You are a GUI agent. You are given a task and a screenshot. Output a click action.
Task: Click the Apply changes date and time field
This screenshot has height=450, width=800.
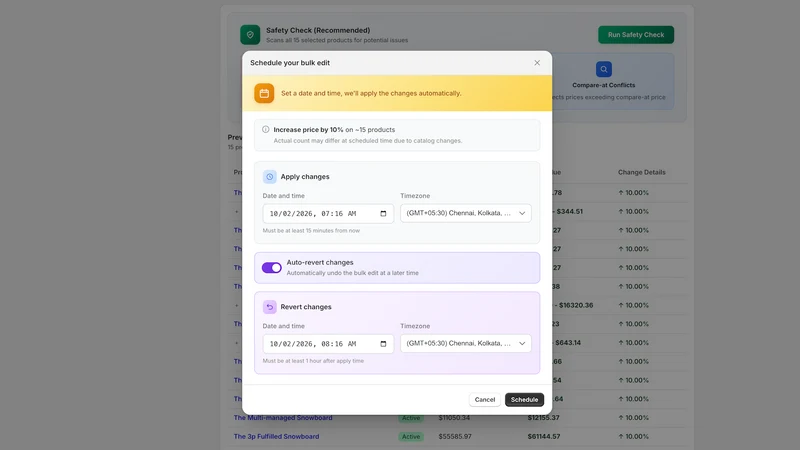[x=328, y=213]
